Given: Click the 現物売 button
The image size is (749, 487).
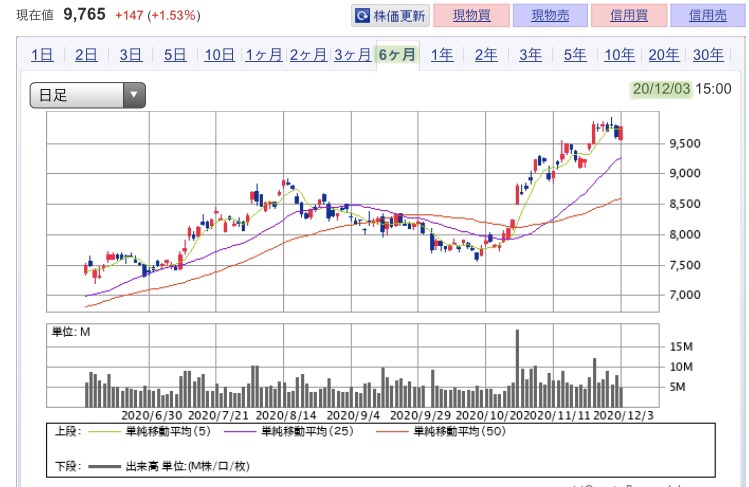Looking at the screenshot, I should click(x=550, y=16).
